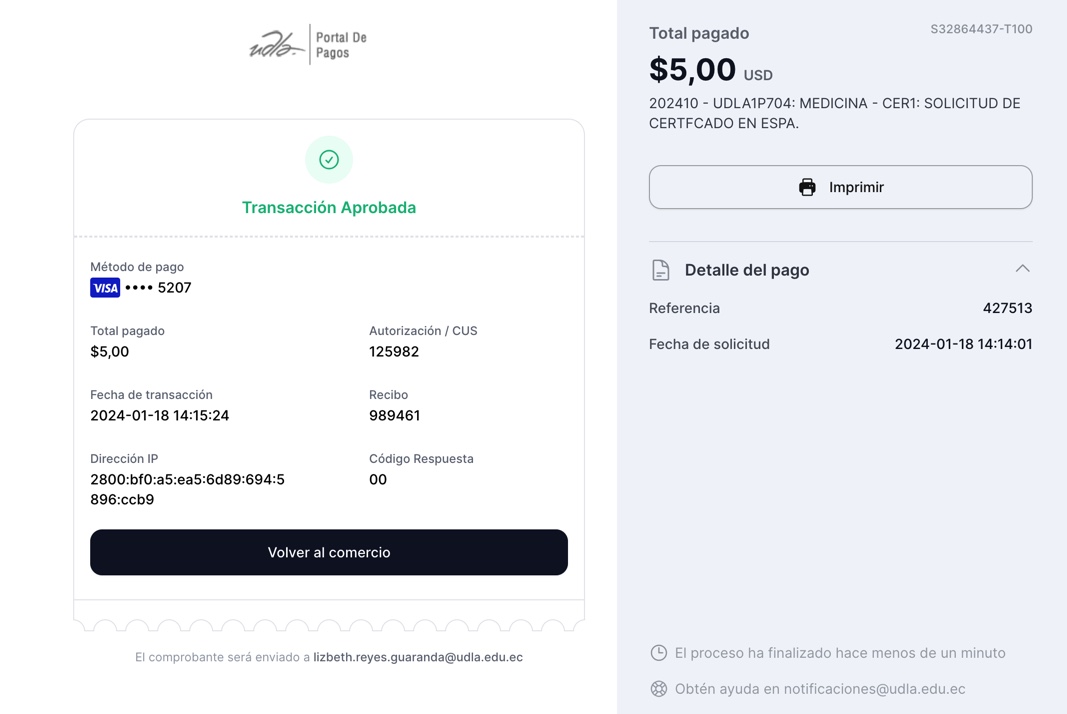Click the printer icon in Imprimir
The image size is (1067, 714).
(807, 187)
